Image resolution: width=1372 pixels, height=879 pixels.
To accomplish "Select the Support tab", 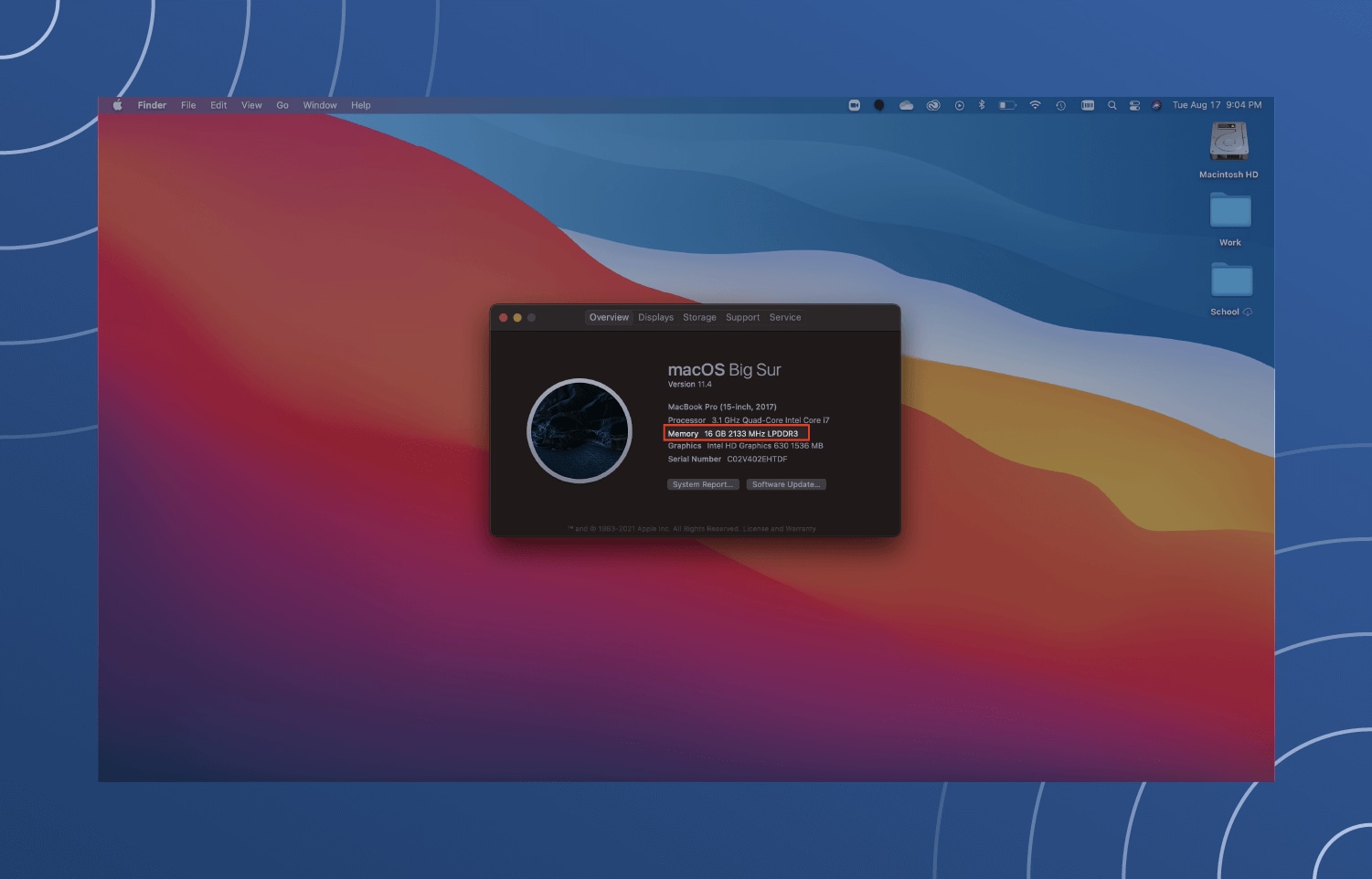I will (742, 317).
